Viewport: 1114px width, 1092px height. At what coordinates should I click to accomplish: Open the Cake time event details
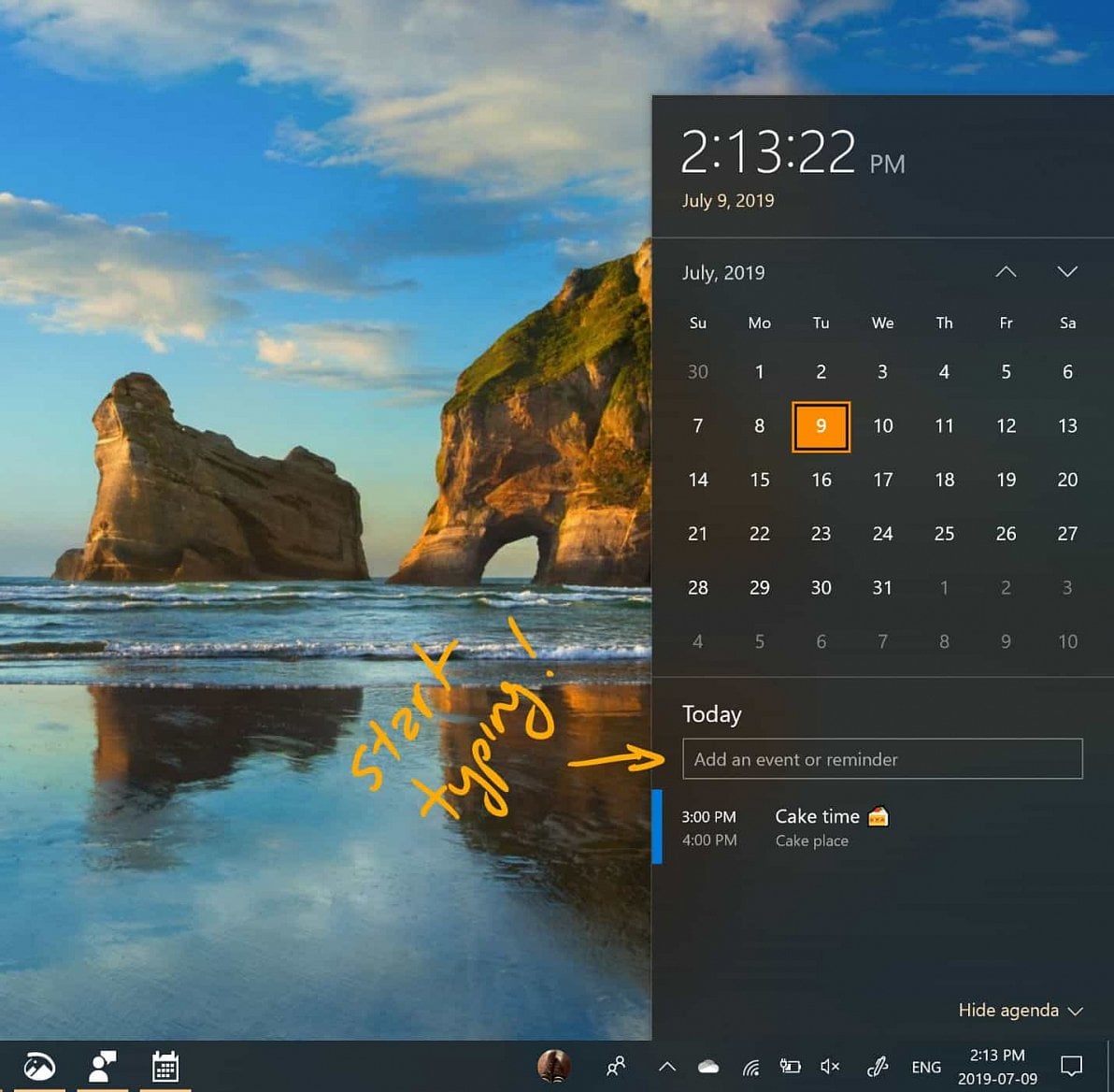pos(817,816)
